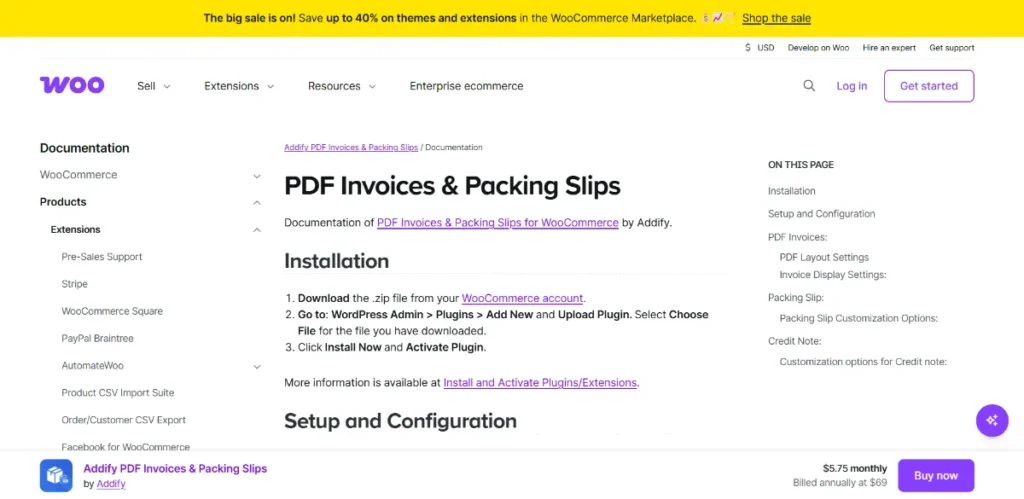The image size is (1024, 499).
Task: Jump to PDF Layout Settings section
Action: [x=824, y=257]
